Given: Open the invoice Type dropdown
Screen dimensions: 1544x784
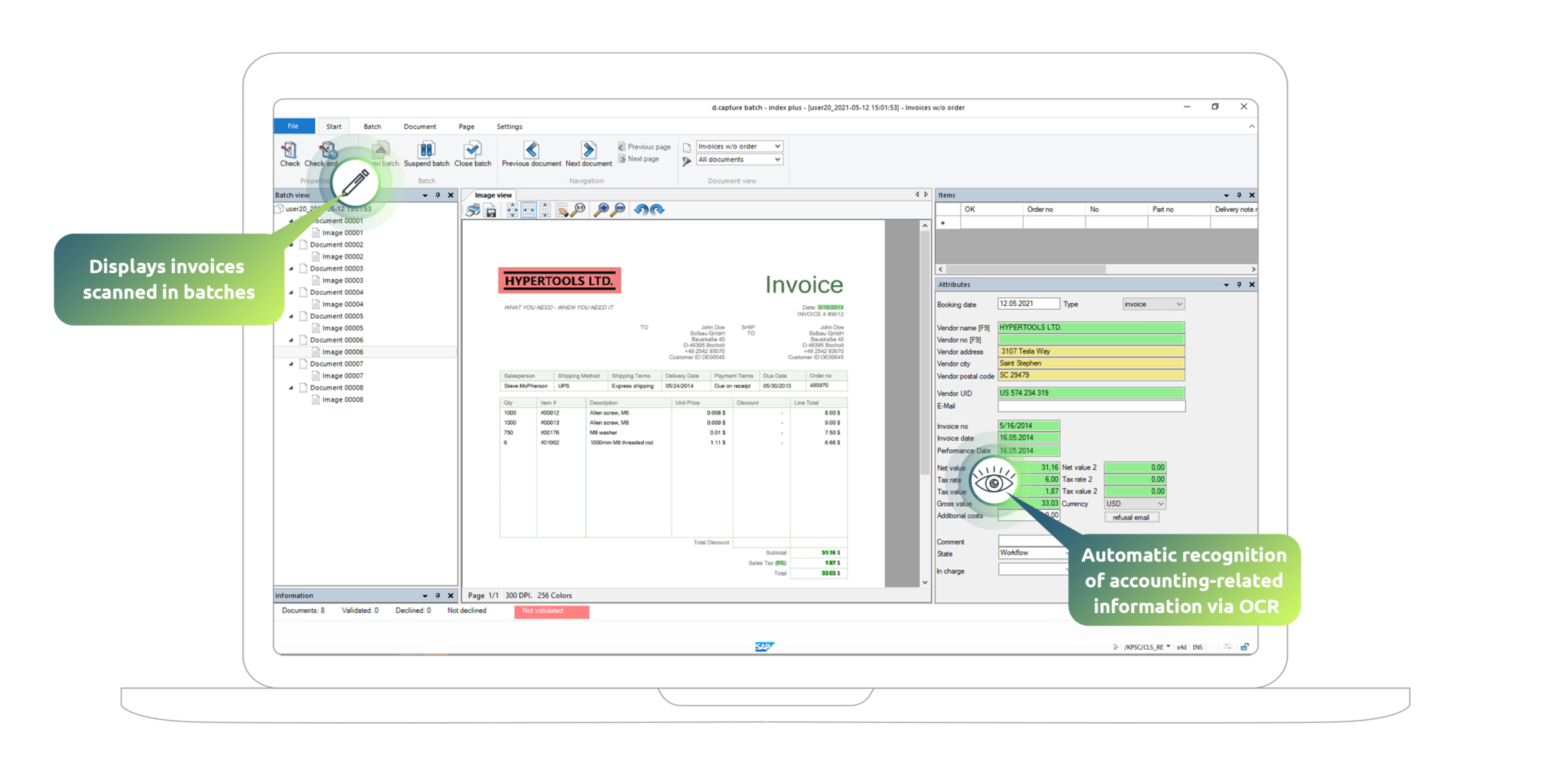Looking at the screenshot, I should [1178, 304].
